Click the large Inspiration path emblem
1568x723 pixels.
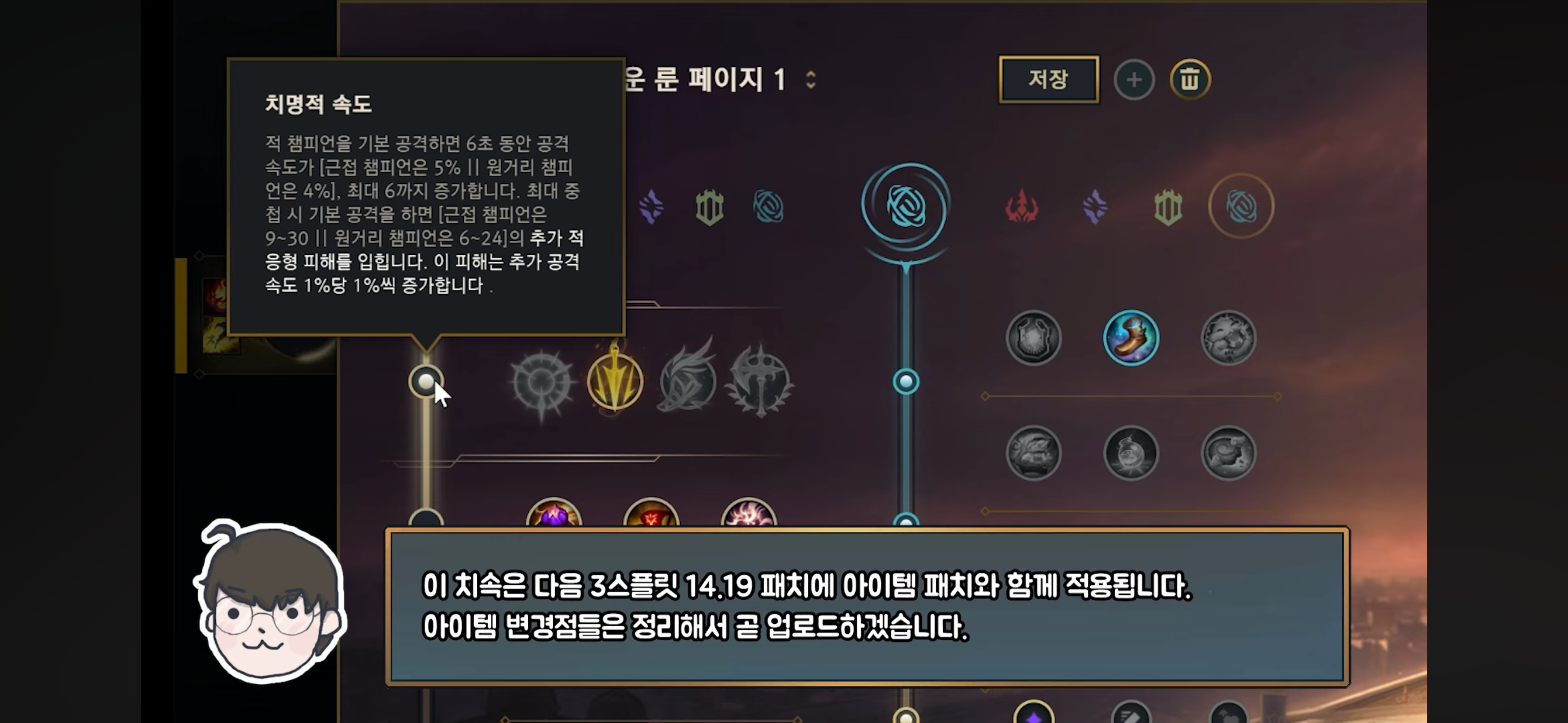click(906, 206)
